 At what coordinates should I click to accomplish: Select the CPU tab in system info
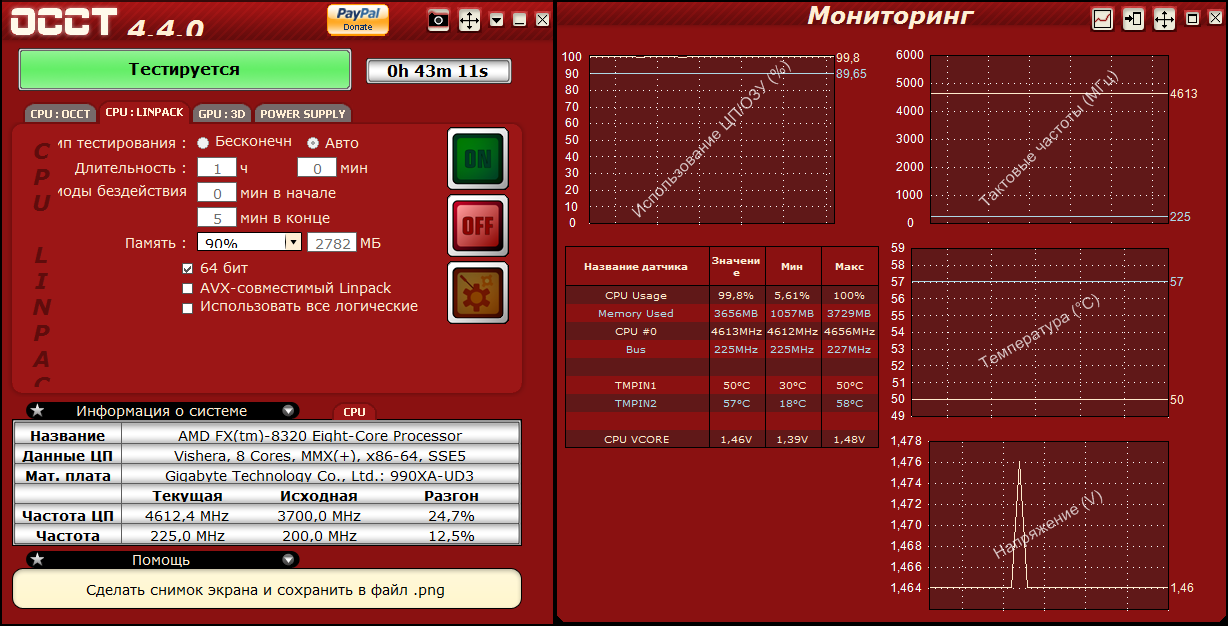pyautogui.click(x=354, y=412)
